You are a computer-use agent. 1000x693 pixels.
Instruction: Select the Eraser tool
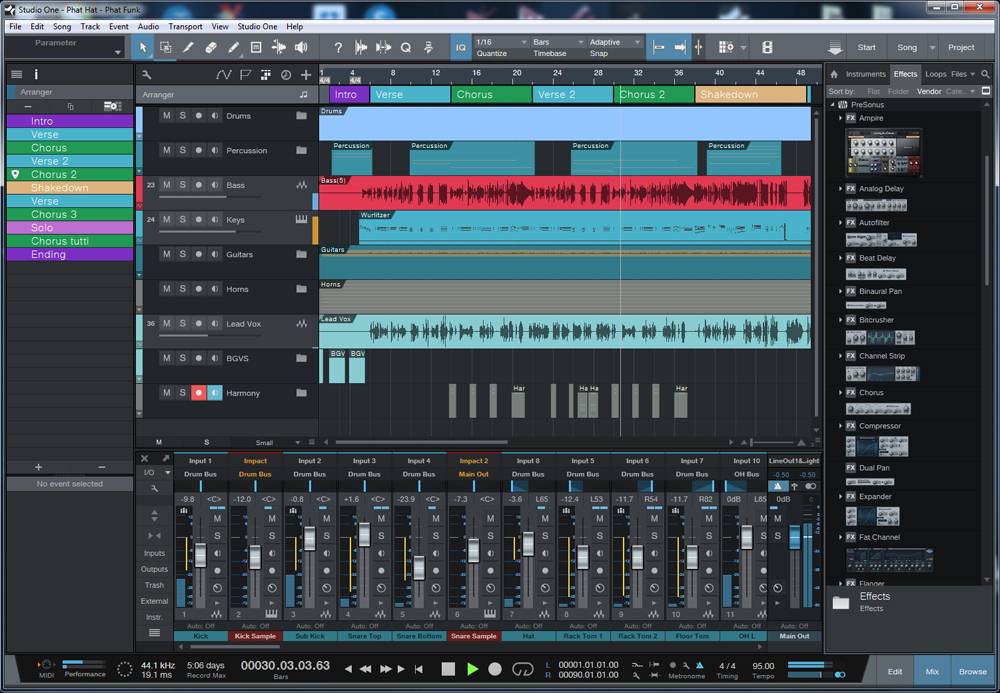[x=210, y=47]
